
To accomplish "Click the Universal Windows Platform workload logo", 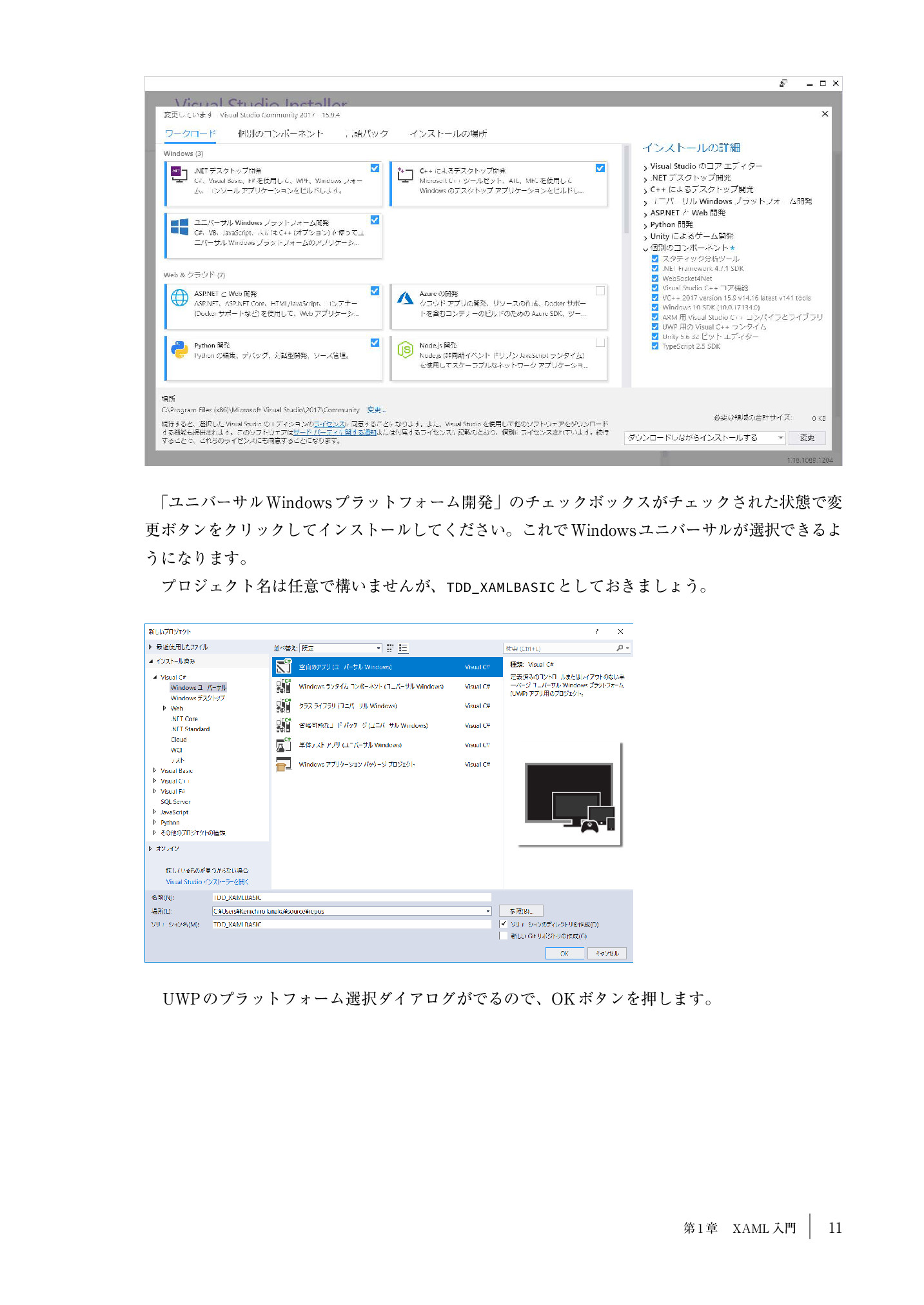I will click(x=179, y=227).
